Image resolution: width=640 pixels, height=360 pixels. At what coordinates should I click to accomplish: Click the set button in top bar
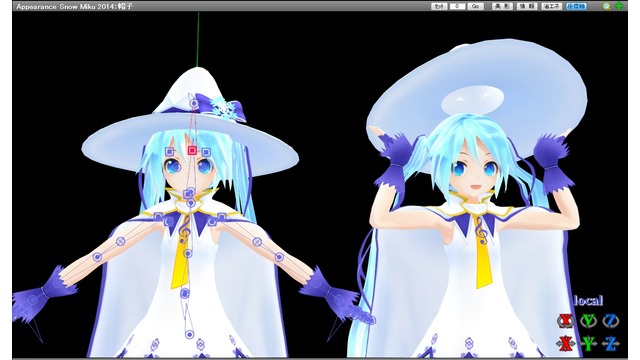click(x=440, y=6)
